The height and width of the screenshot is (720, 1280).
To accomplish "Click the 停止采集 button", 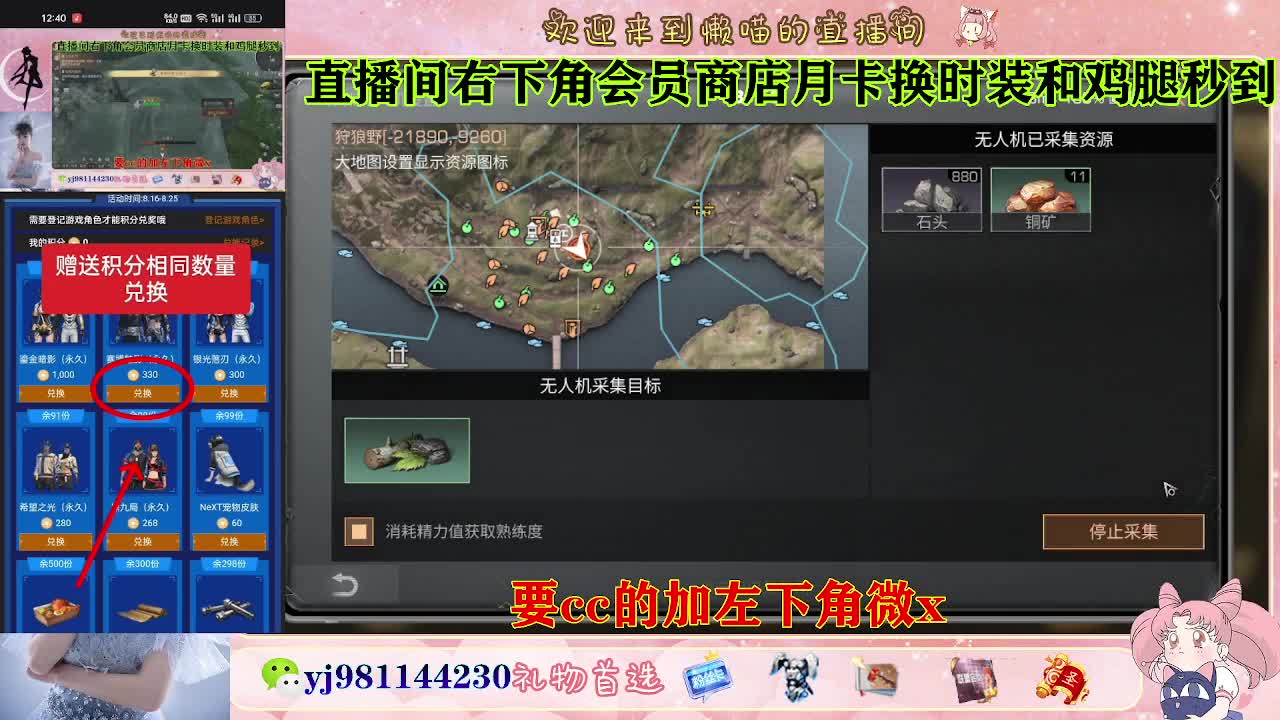I will coord(1123,532).
